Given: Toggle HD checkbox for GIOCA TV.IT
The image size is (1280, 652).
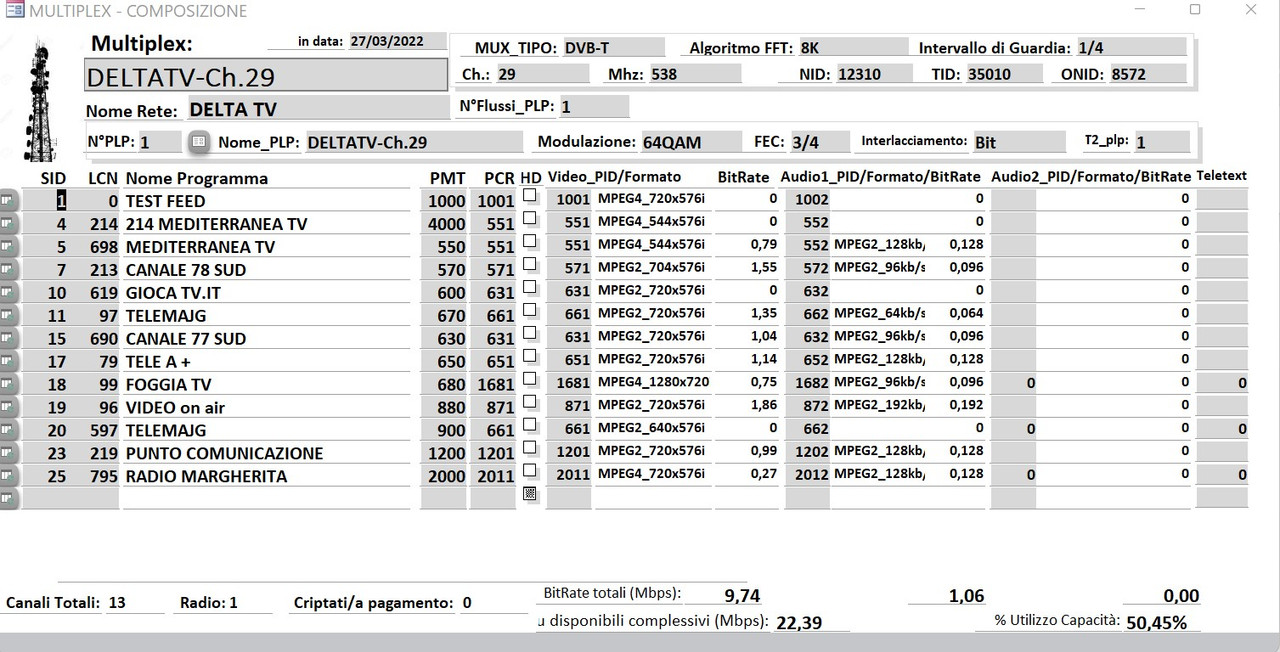Looking at the screenshot, I should pyautogui.click(x=530, y=287).
